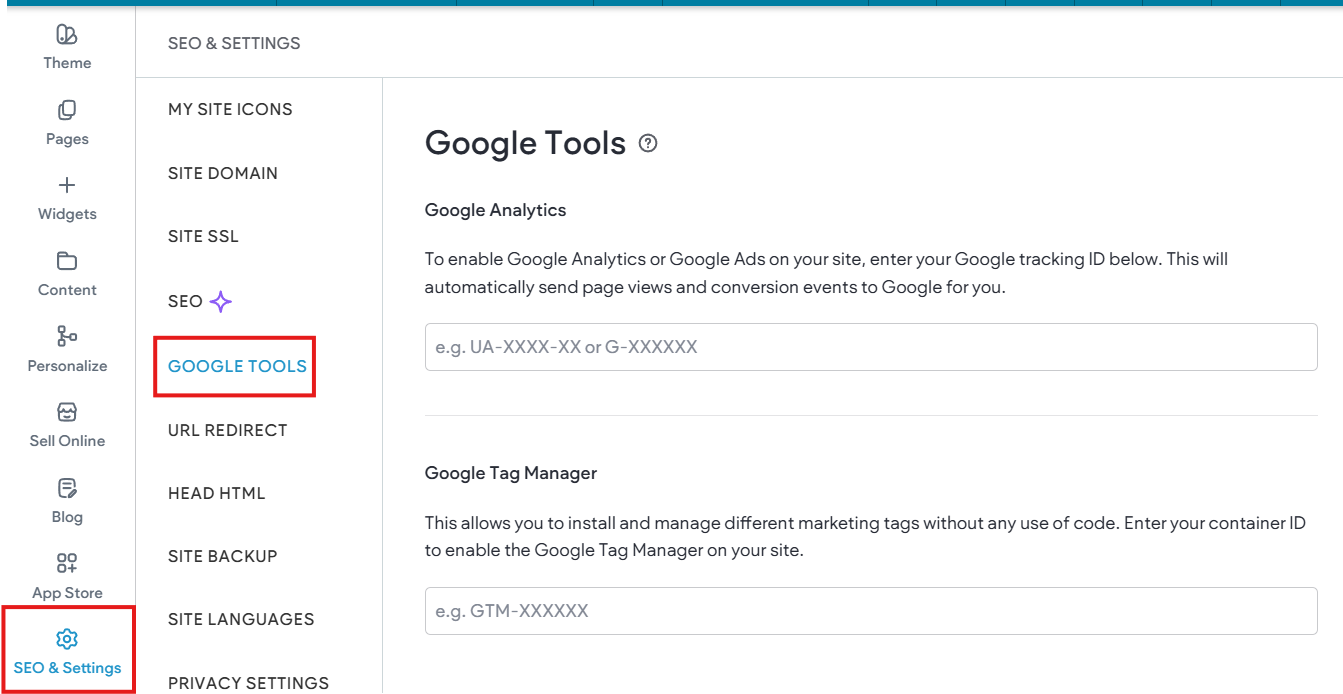Open the Theme panel icon

point(67,35)
